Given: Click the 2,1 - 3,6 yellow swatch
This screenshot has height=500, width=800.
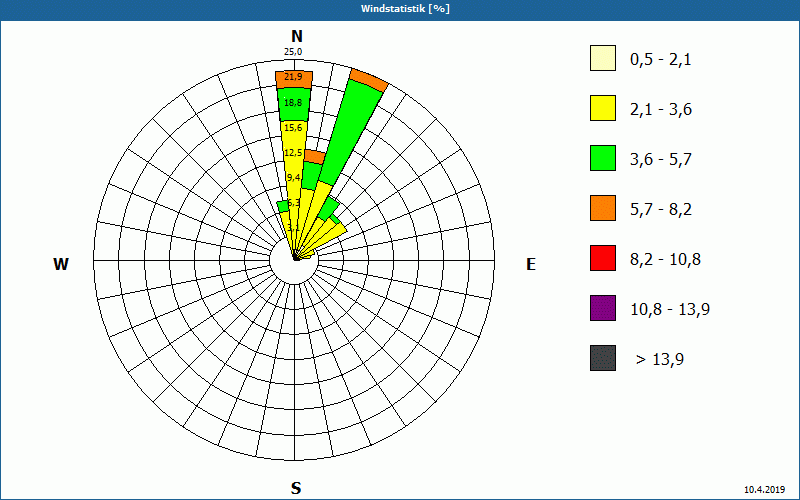Looking at the screenshot, I should tap(603, 108).
